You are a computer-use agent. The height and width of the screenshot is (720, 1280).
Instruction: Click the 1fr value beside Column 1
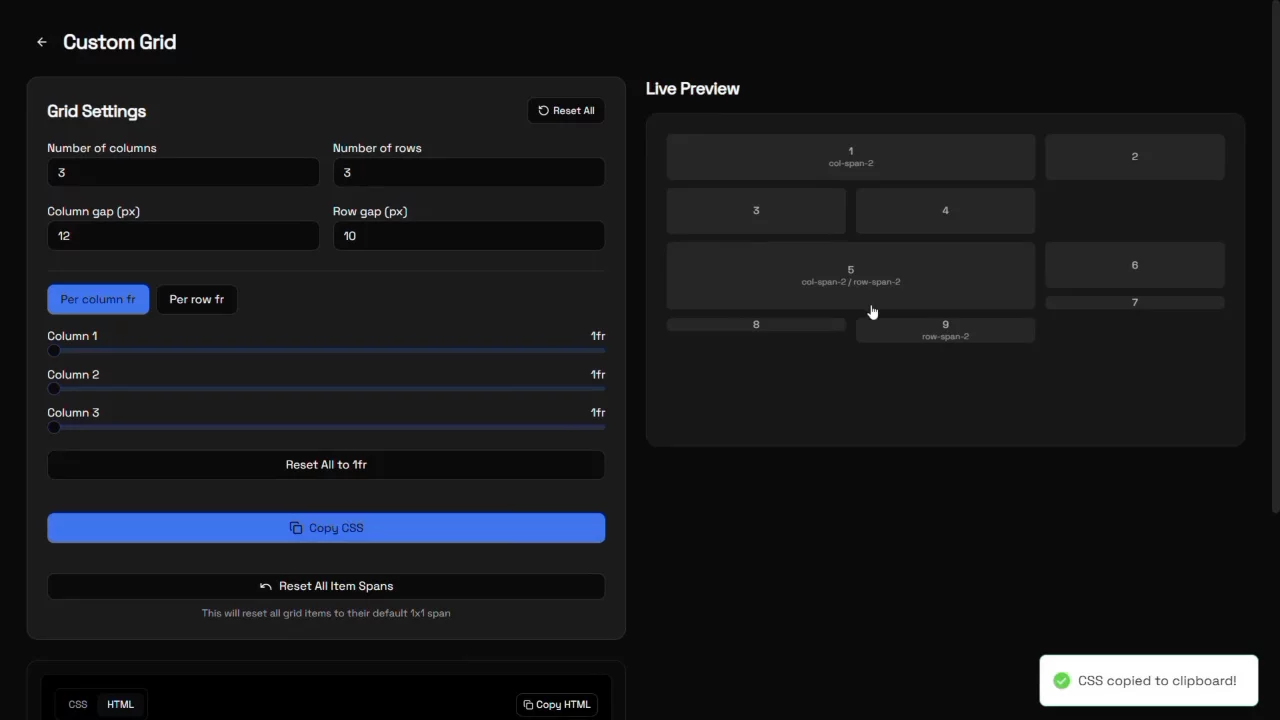pyautogui.click(x=597, y=336)
